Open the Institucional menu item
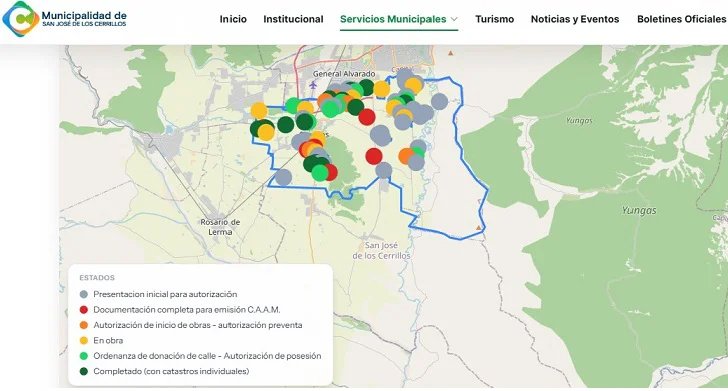Viewport: 728px width, 391px height. tap(293, 19)
